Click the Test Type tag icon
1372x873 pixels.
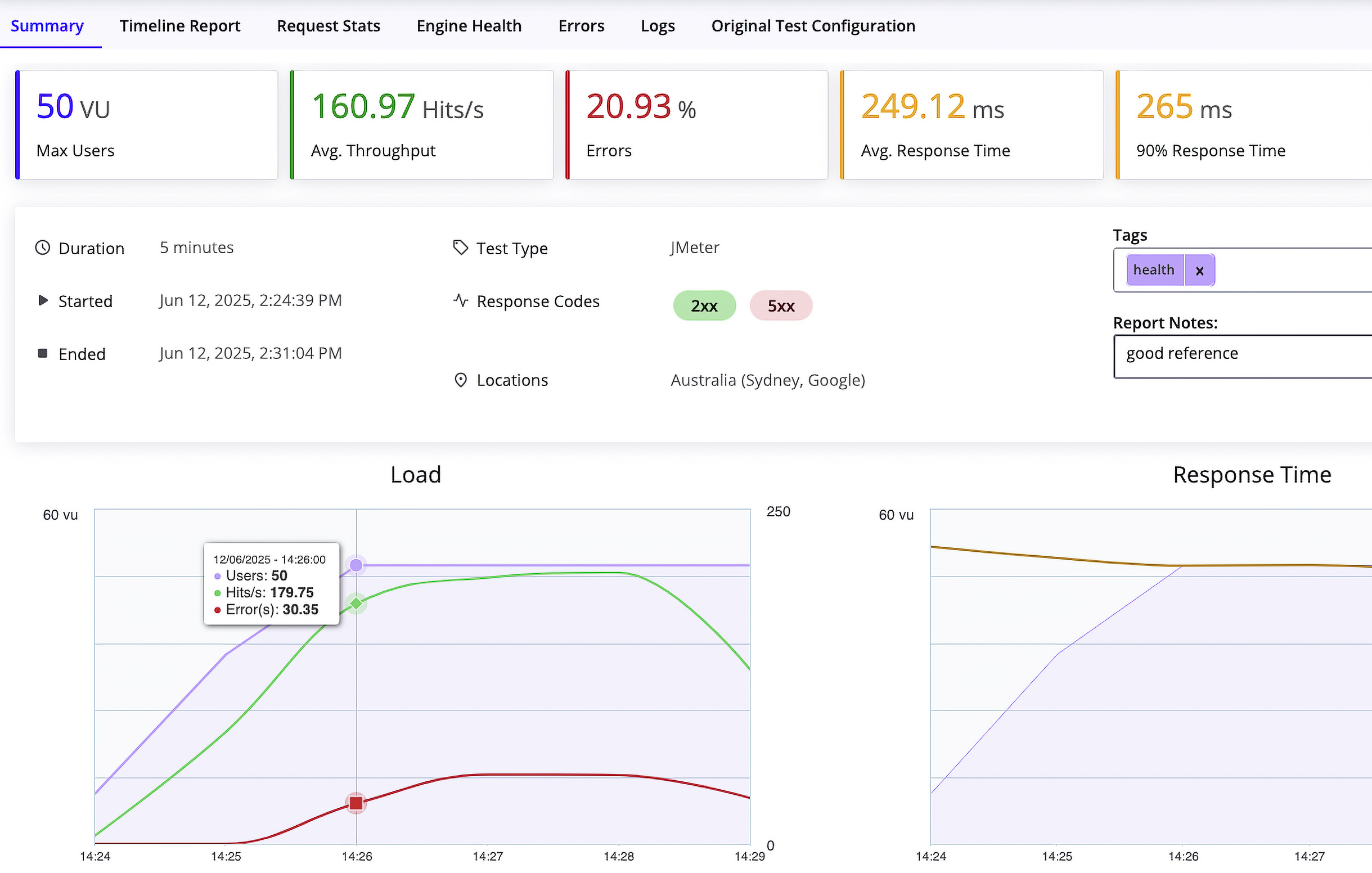pyautogui.click(x=460, y=248)
